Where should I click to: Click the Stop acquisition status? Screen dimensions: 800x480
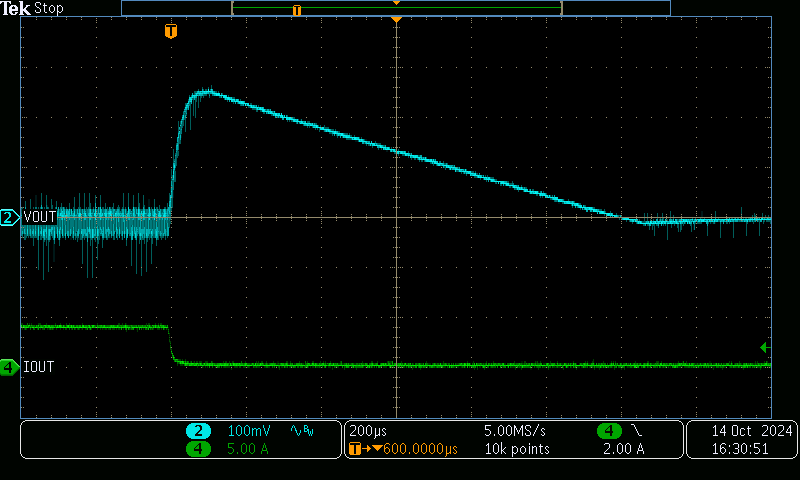click(48, 8)
